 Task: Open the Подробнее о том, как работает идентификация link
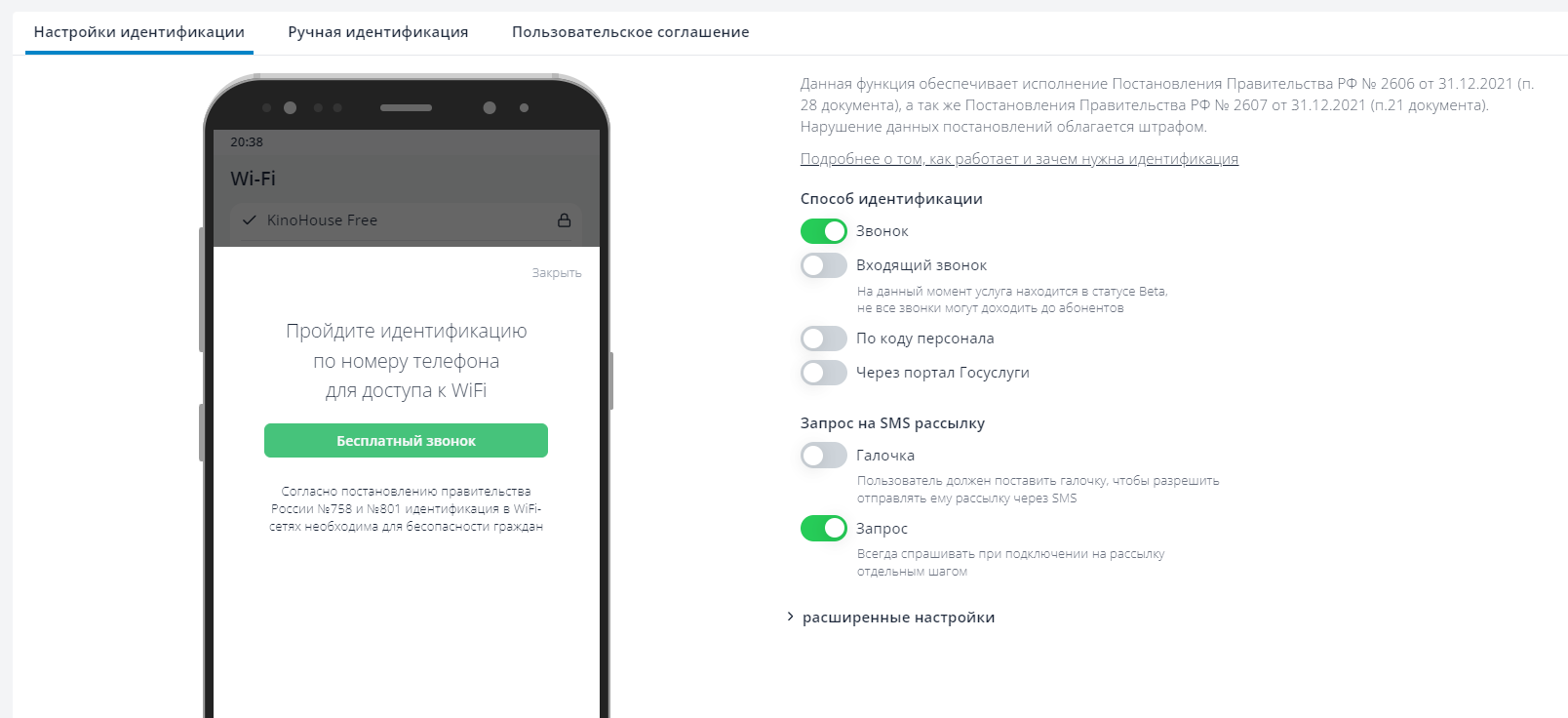coord(1019,159)
